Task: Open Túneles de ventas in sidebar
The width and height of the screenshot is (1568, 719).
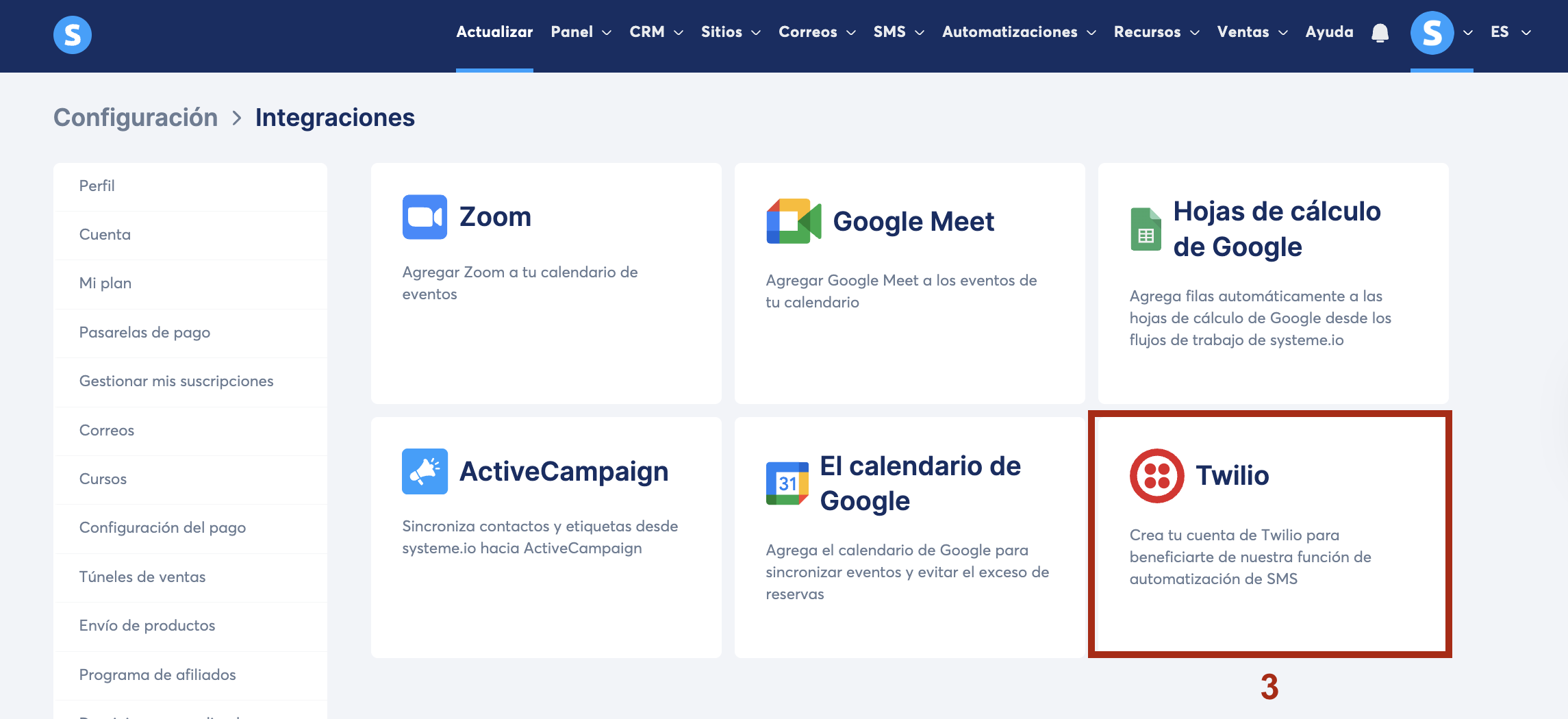Action: click(190, 577)
